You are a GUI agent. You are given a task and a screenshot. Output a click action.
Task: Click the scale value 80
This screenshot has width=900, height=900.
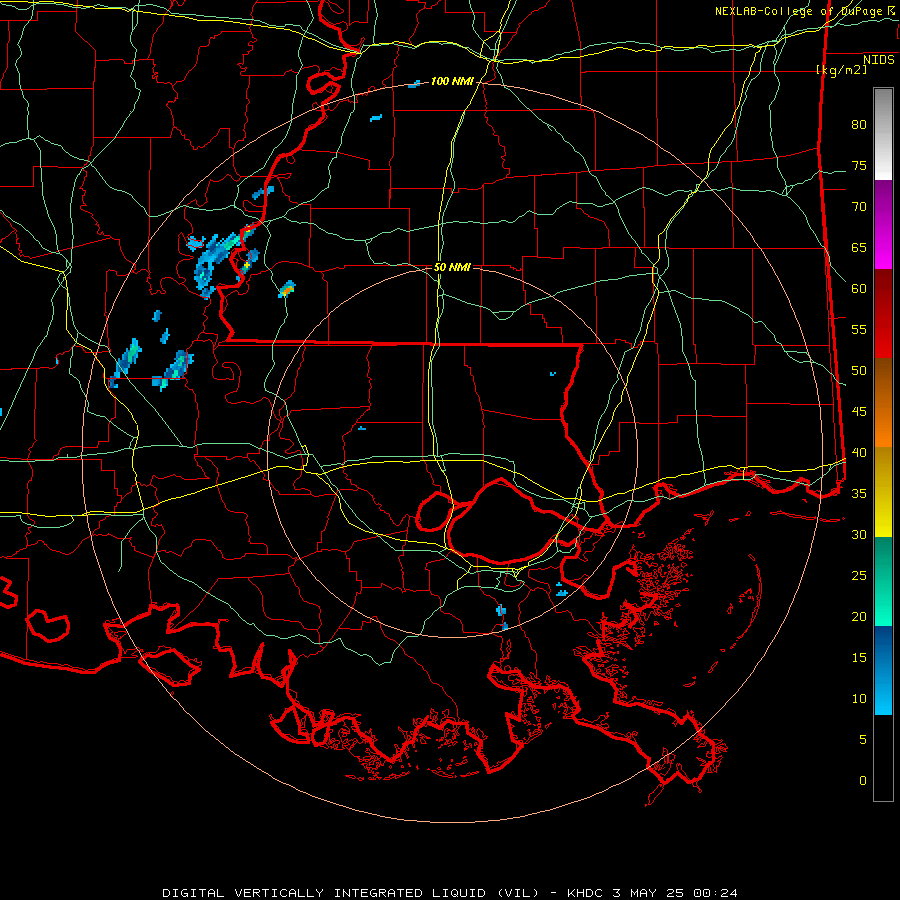859,125
